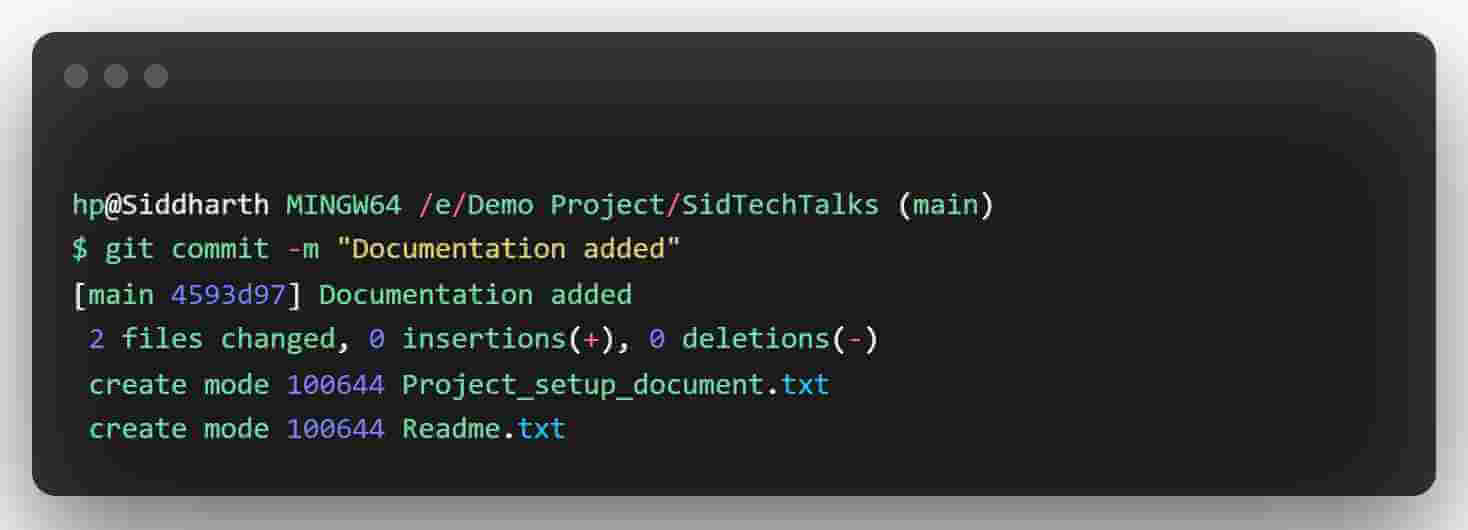
Task: Click the red minus sign after deletions
Action: click(x=854, y=340)
